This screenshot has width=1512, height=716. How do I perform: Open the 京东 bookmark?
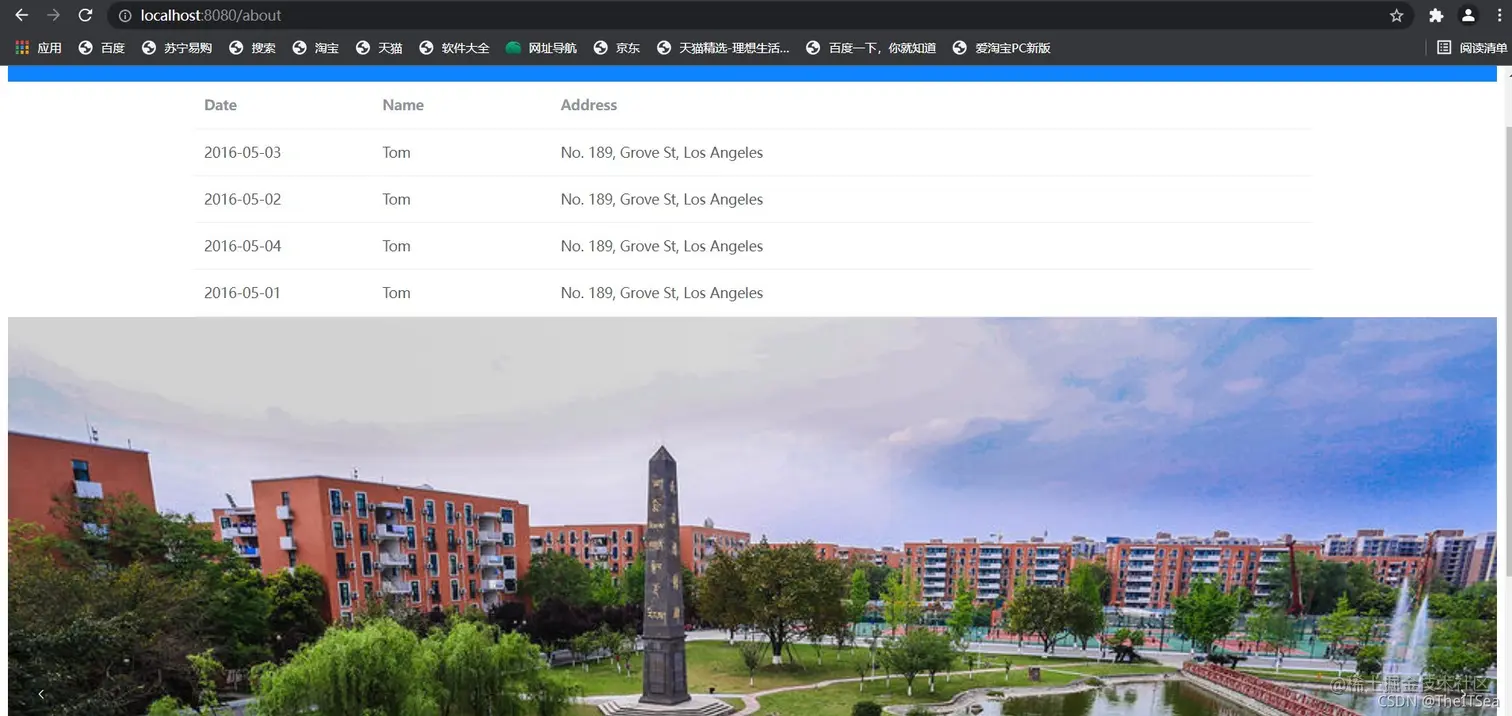coord(616,48)
